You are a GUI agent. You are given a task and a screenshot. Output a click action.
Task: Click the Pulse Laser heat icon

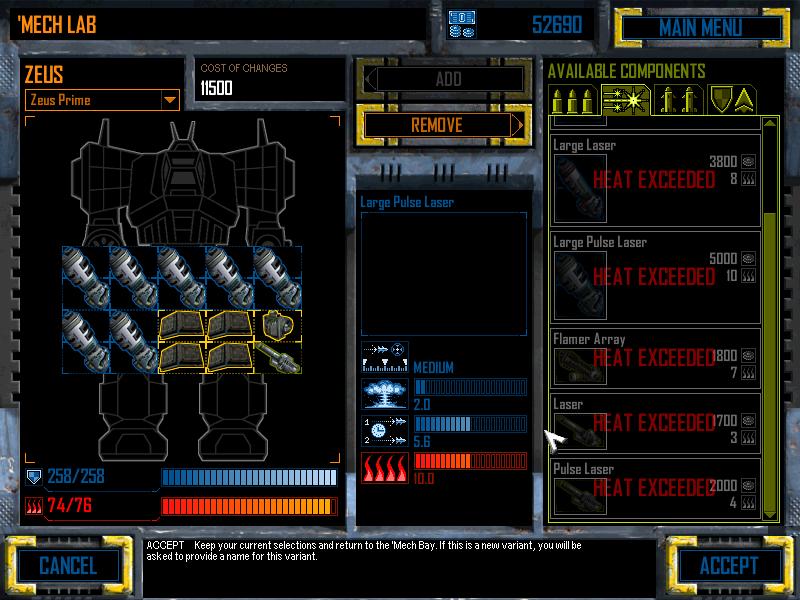coord(748,503)
